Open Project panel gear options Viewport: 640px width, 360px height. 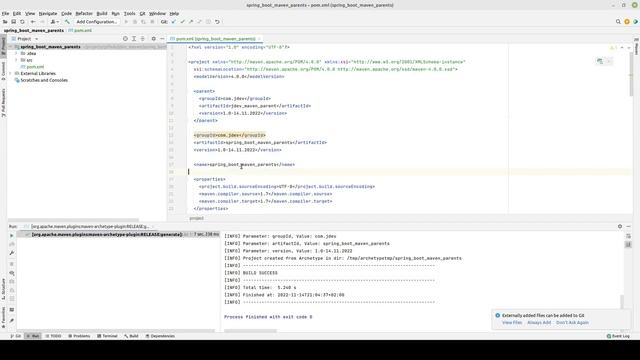(x=153, y=39)
